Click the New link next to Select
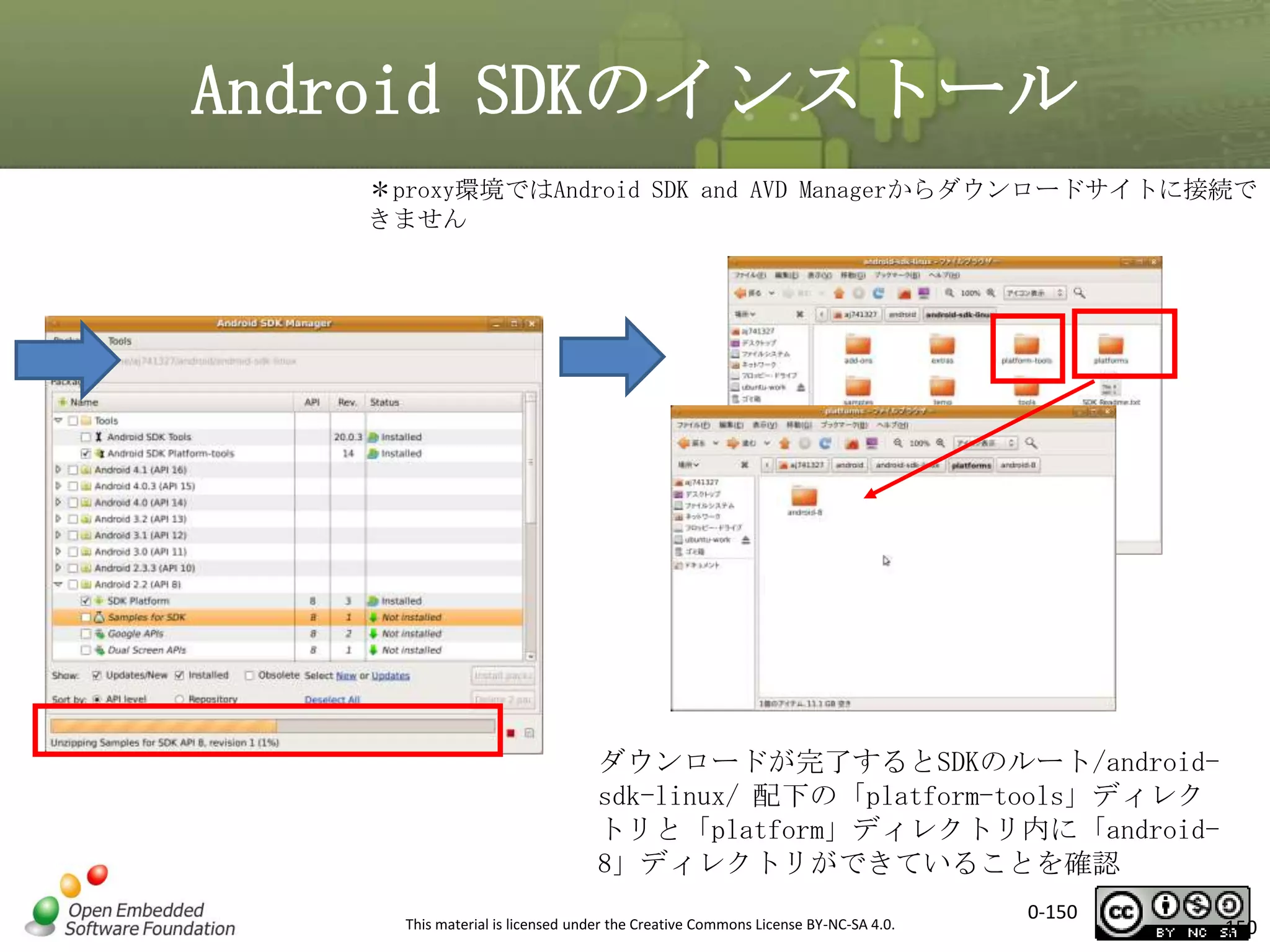Screen dimensions: 1270x952 [346, 676]
